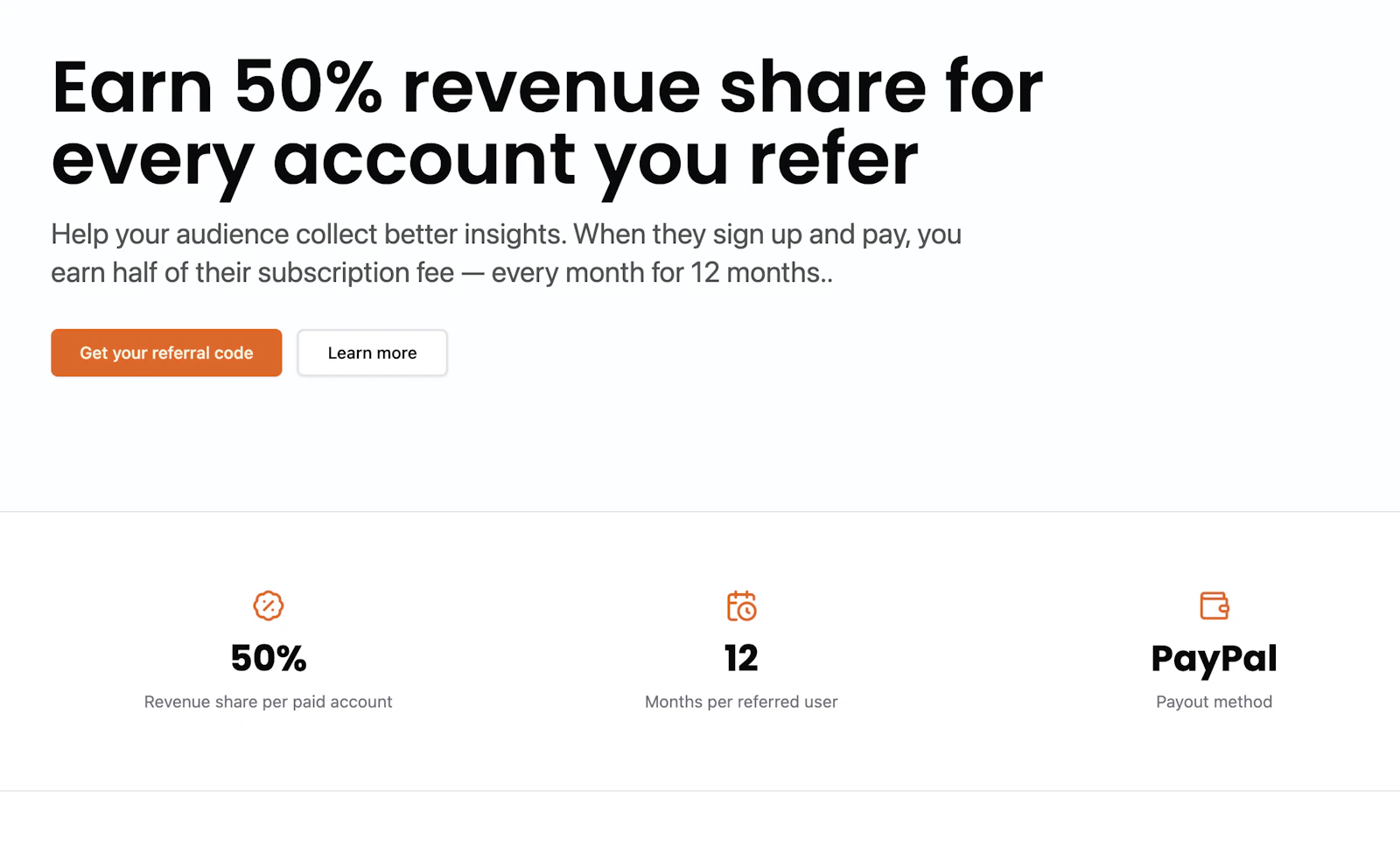Click the Get your referral code button
The width and height of the screenshot is (1400, 861).
click(x=166, y=353)
